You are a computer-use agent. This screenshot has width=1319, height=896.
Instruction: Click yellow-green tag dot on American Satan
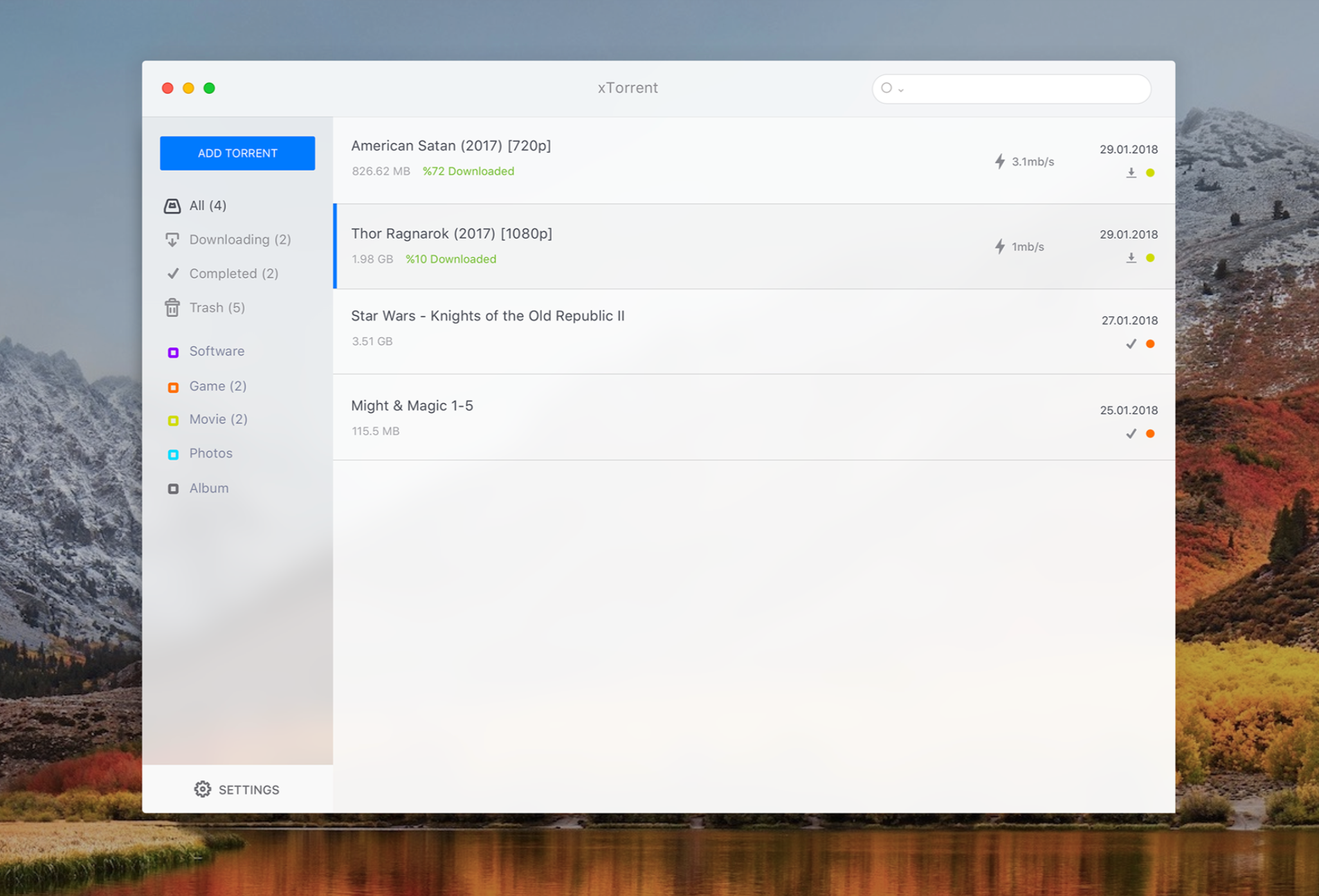click(x=1151, y=172)
